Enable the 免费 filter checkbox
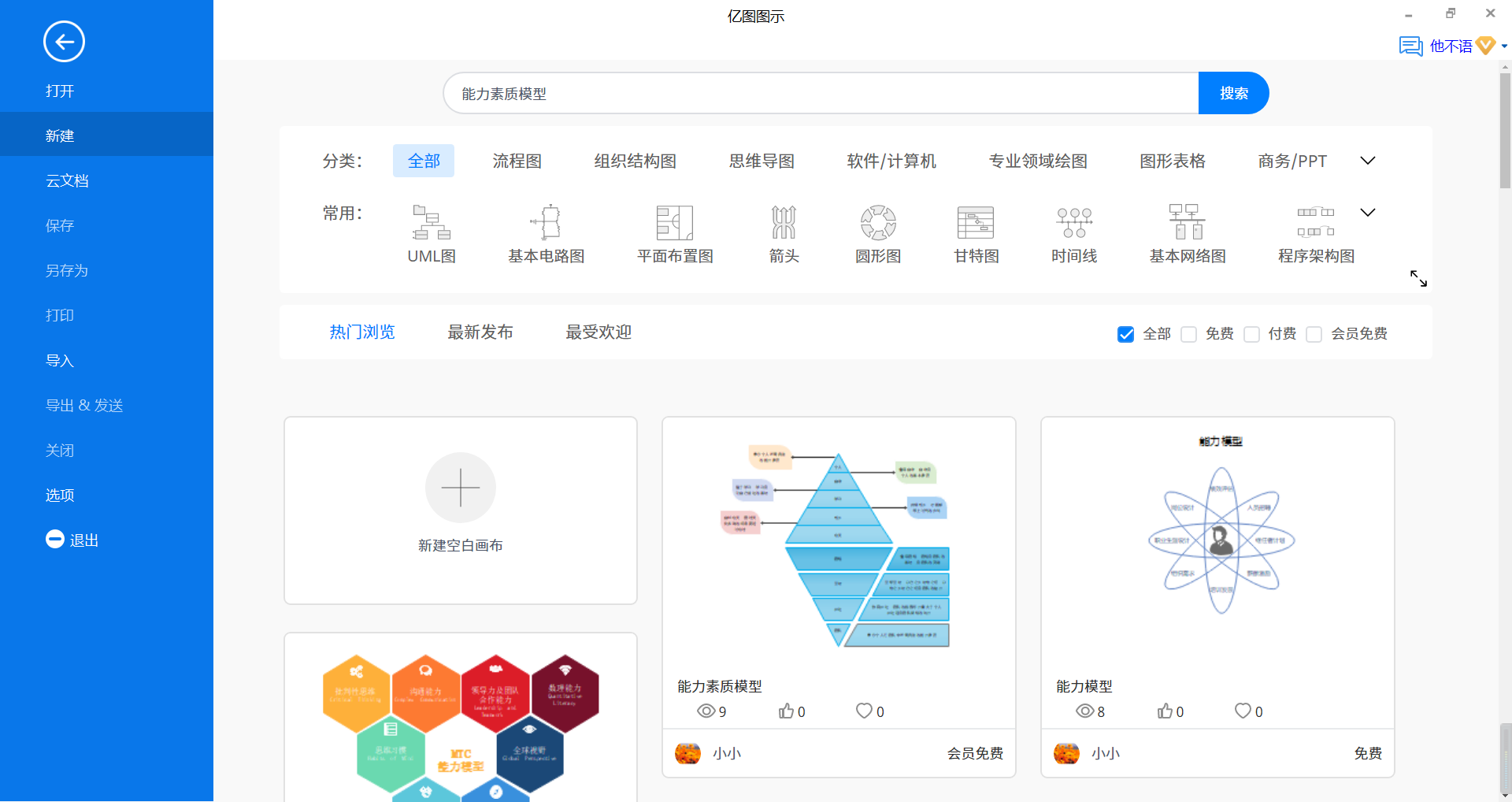Screen dimensions: 1512x802 (x=1189, y=334)
